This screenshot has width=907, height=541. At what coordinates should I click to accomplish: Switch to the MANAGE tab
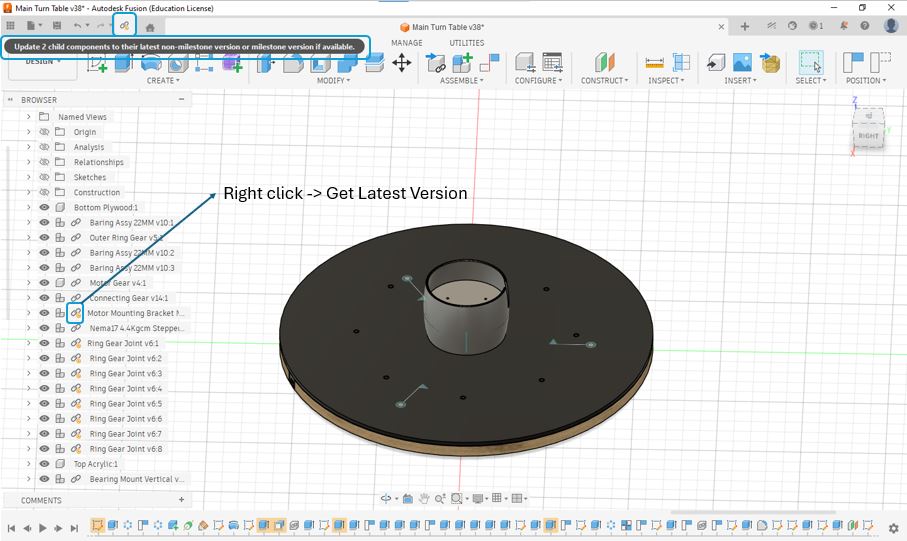(x=406, y=43)
